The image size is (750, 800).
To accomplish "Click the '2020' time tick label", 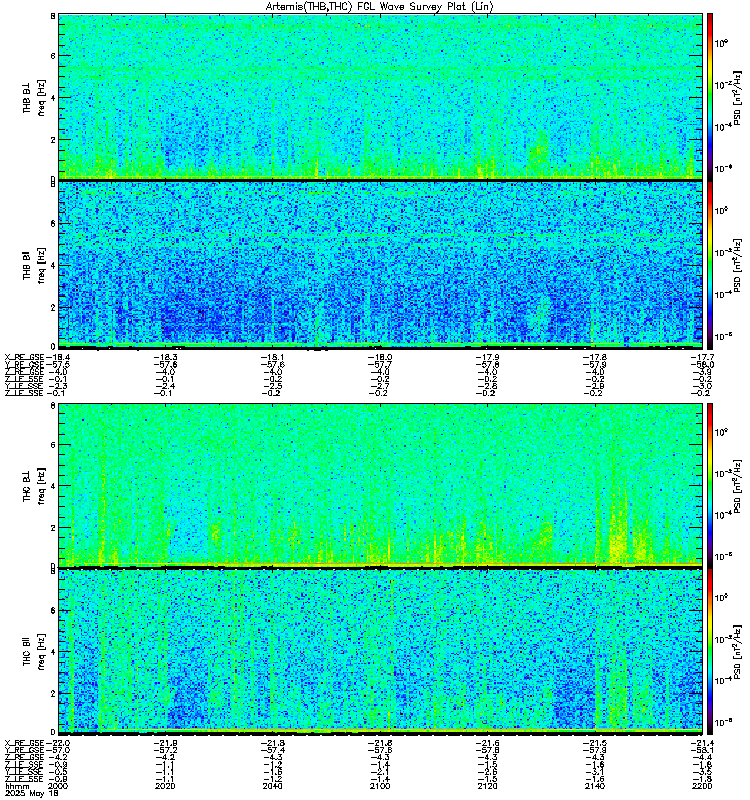I will click(166, 786).
